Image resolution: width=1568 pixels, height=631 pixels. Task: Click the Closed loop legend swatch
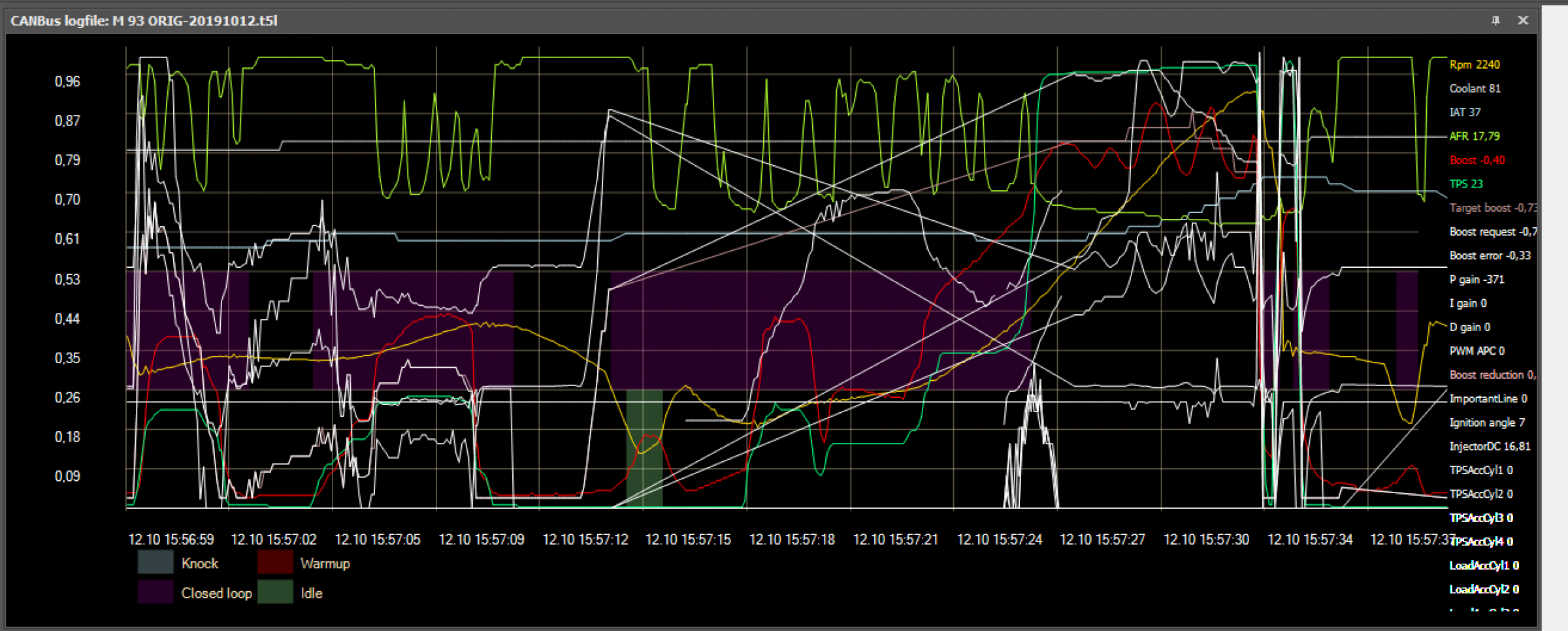[155, 592]
